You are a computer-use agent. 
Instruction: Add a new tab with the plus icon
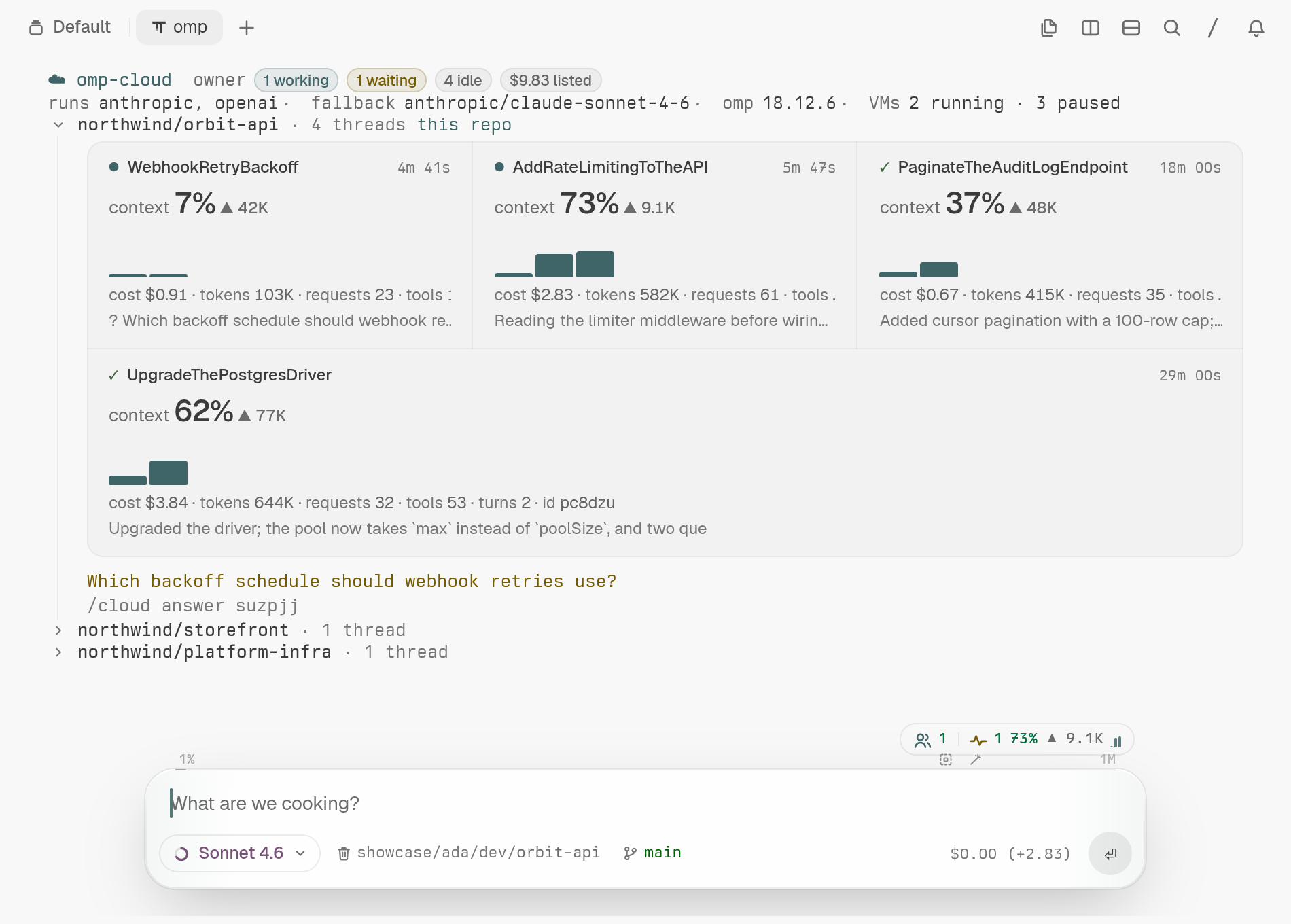tap(247, 28)
